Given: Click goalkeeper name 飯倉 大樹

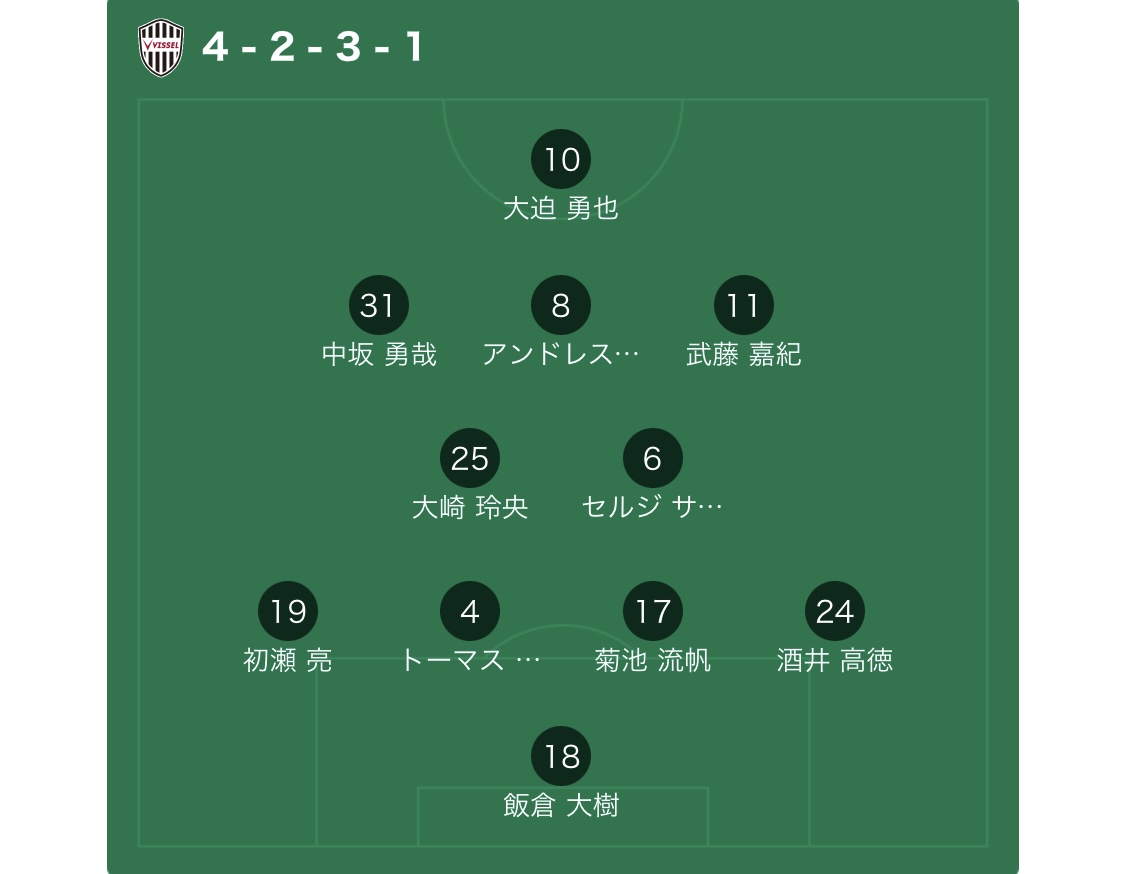Looking at the screenshot, I should (x=561, y=805).
